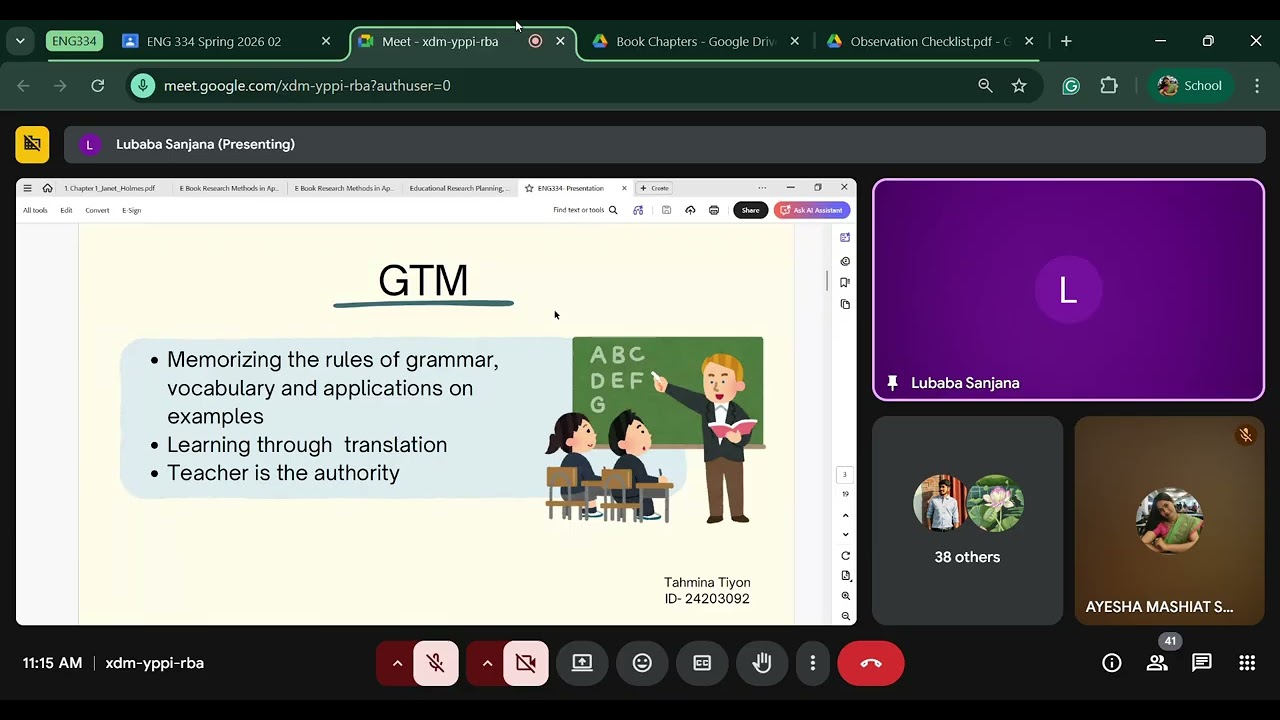Image resolution: width=1280 pixels, height=720 pixels.
Task: Turn on camera in Meet toolbar
Action: (x=526, y=663)
